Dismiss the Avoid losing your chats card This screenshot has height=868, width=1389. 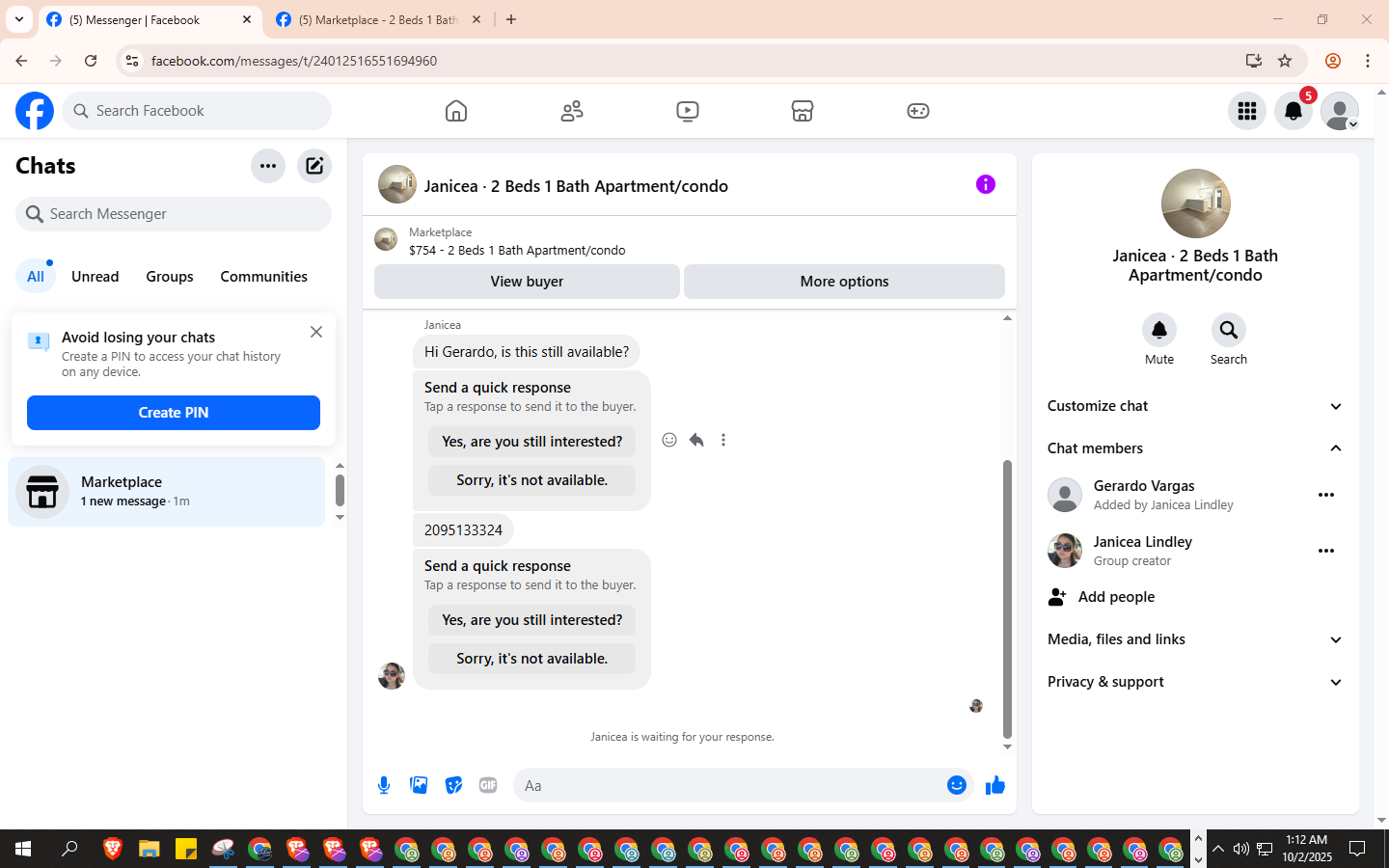[x=316, y=332]
